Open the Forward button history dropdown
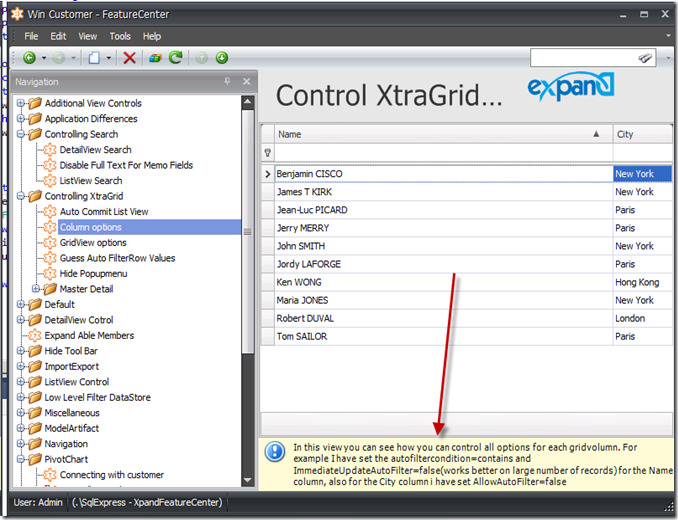The height and width of the screenshot is (520, 678). pos(74,58)
